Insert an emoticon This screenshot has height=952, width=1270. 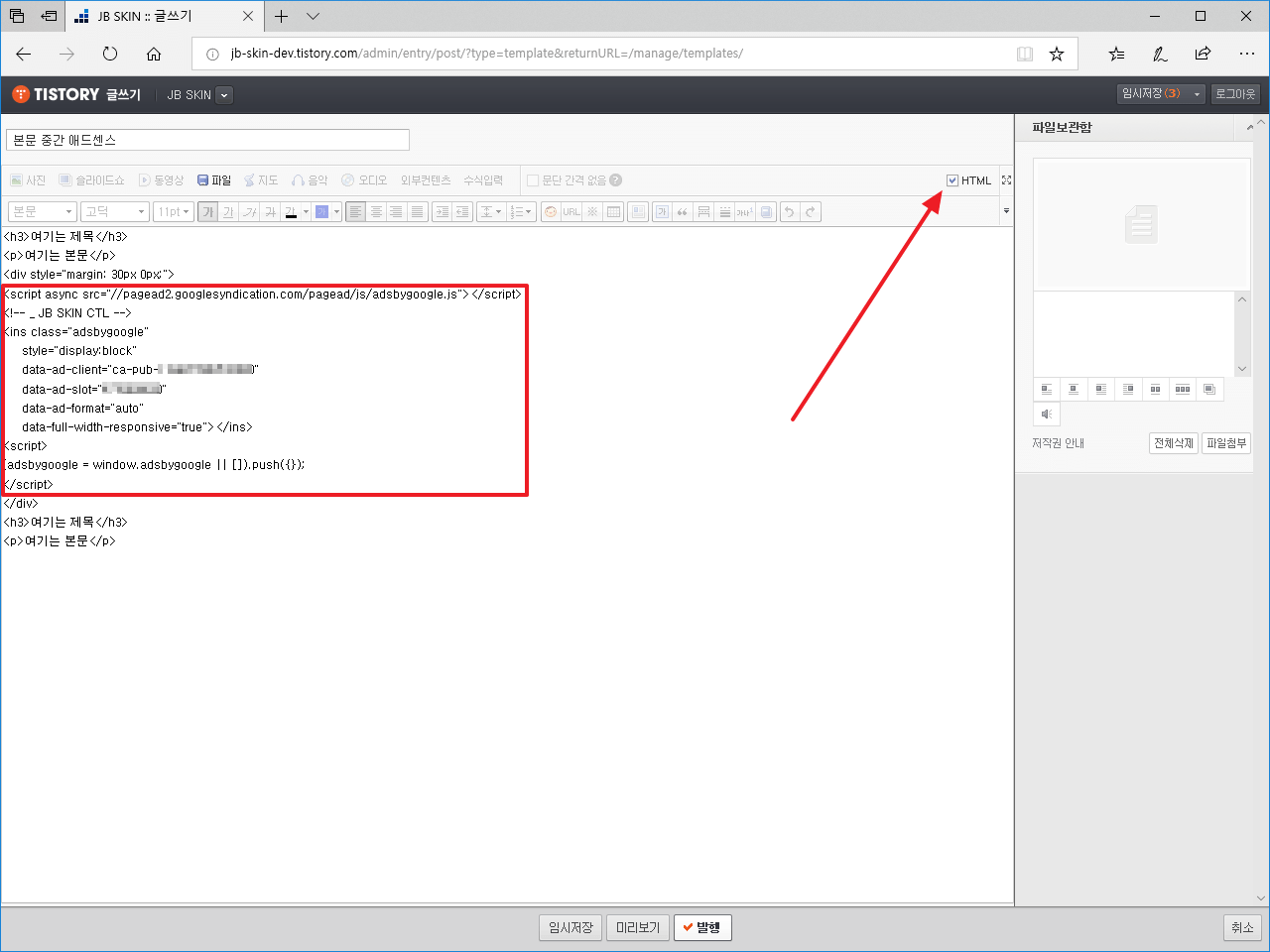(x=551, y=211)
